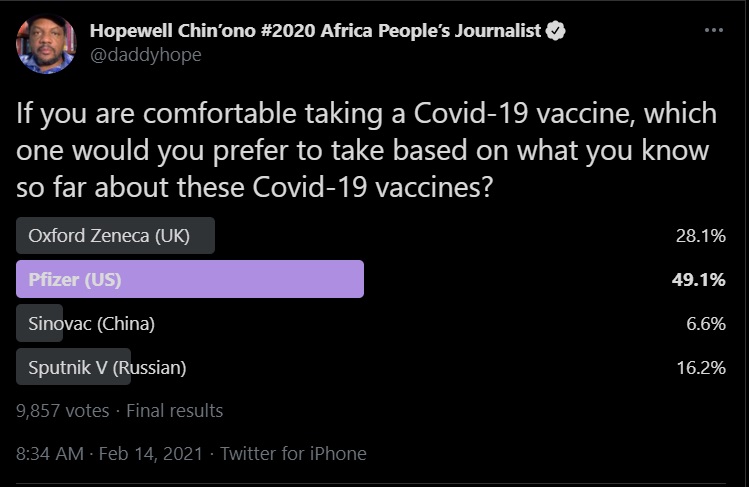Viewport: 749px width, 487px height.
Task: Click the verified badge beside the name
Action: click(556, 31)
